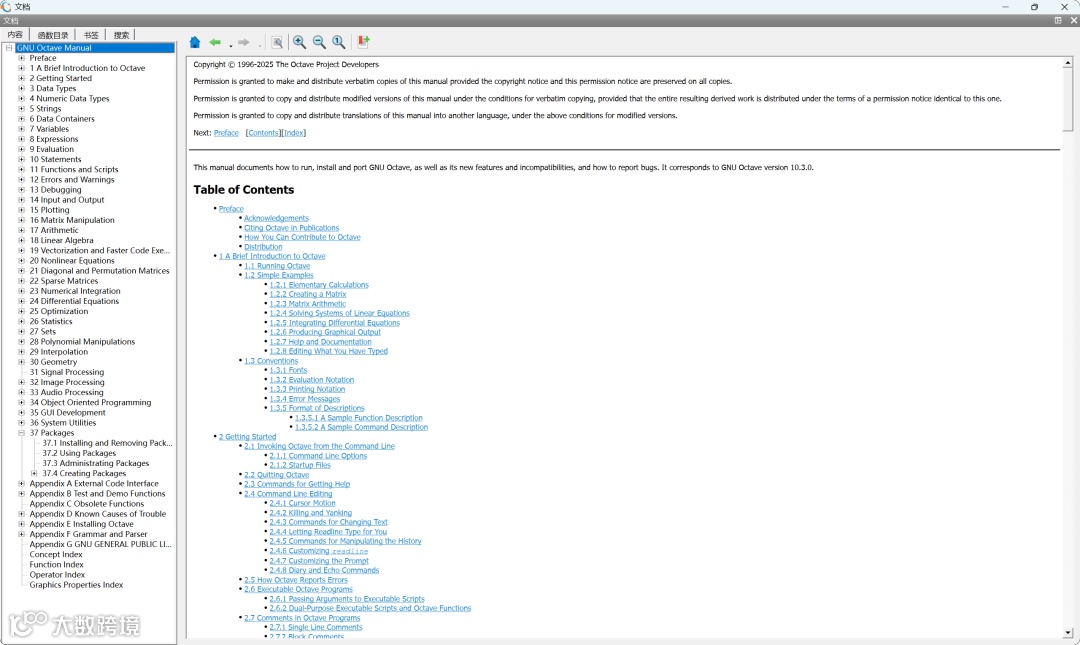Select 34 Object Oriented Programming entry
This screenshot has width=1080, height=645.
click(90, 402)
